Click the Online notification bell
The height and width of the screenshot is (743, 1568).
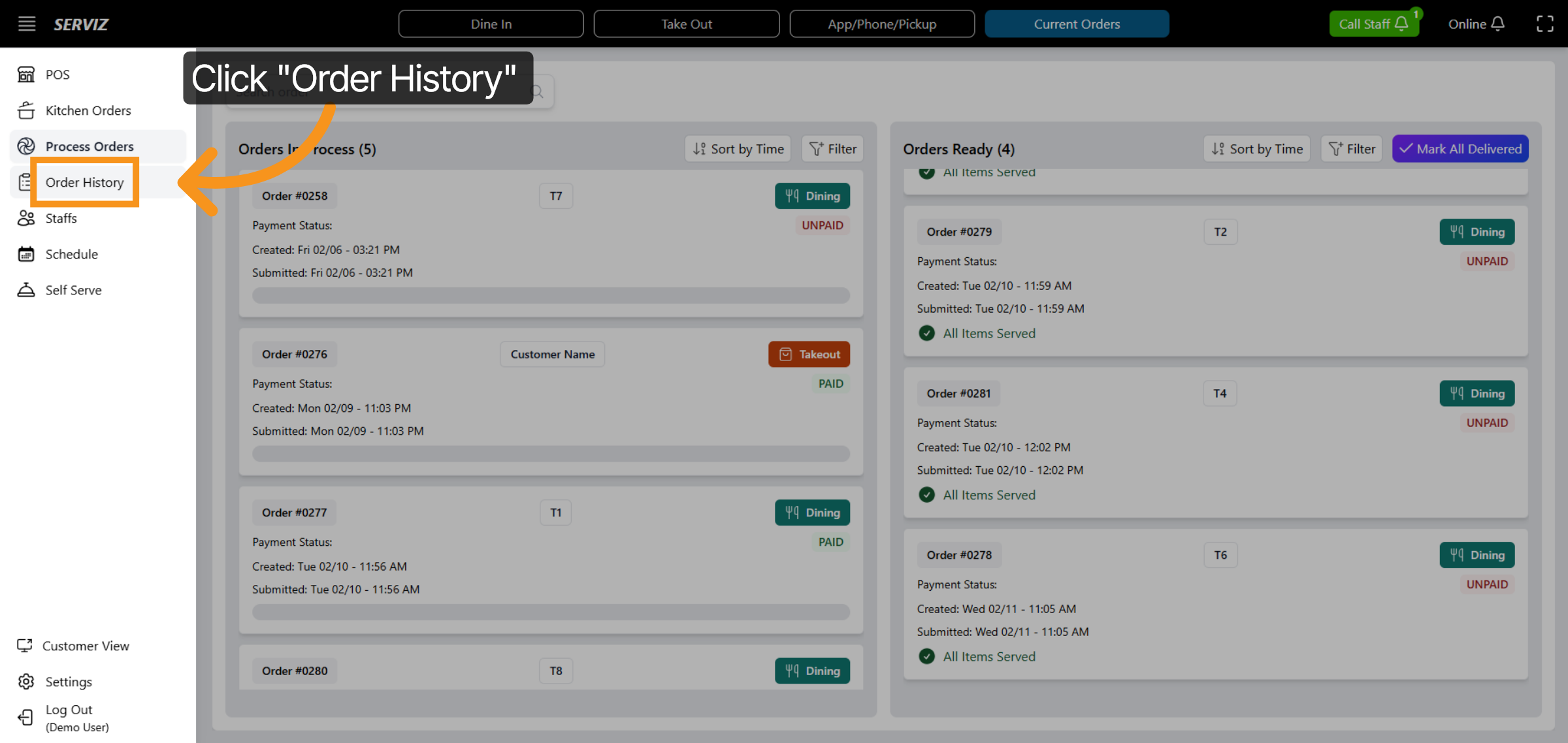[1501, 24]
